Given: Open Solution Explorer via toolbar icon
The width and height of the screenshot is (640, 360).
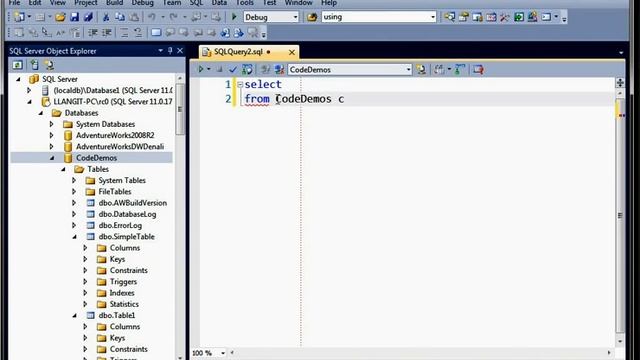Looking at the screenshot, I should (x=449, y=17).
